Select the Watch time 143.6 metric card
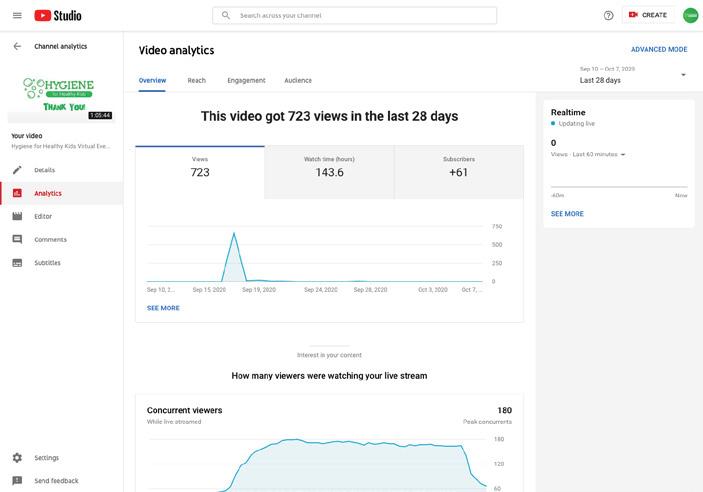 click(329, 172)
